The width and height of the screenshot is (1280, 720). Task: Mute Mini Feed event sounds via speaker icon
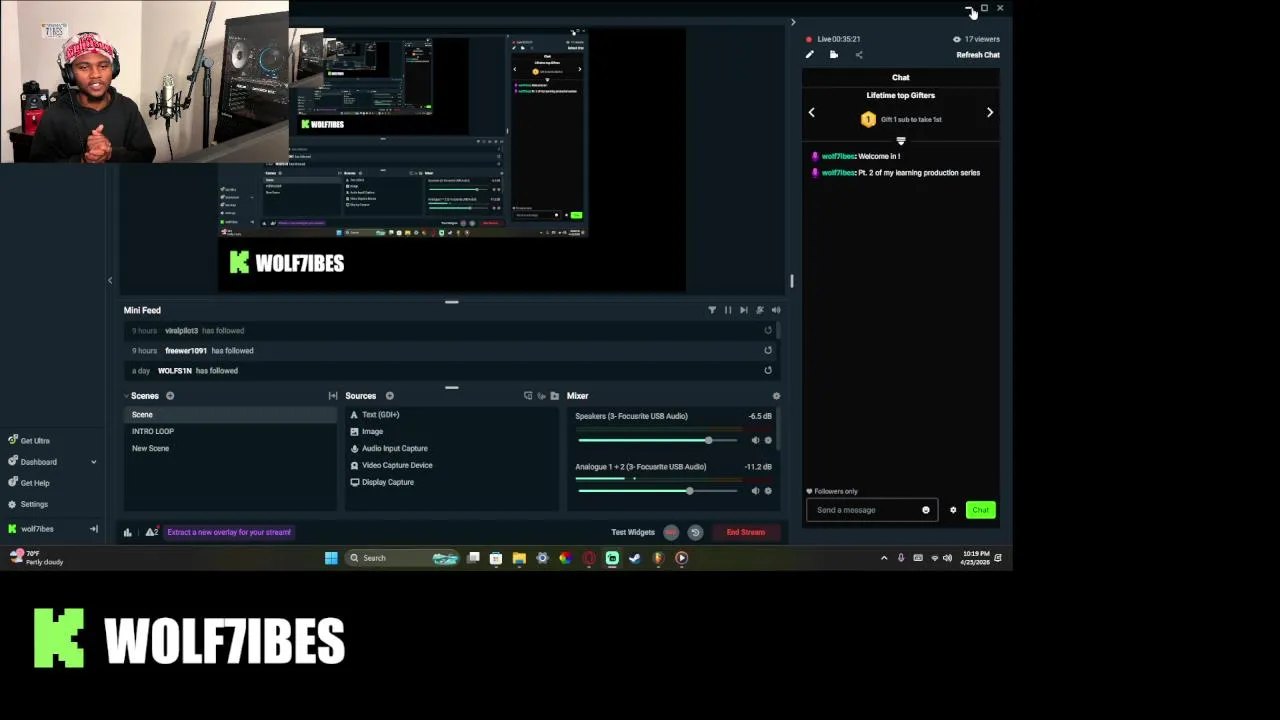[776, 310]
